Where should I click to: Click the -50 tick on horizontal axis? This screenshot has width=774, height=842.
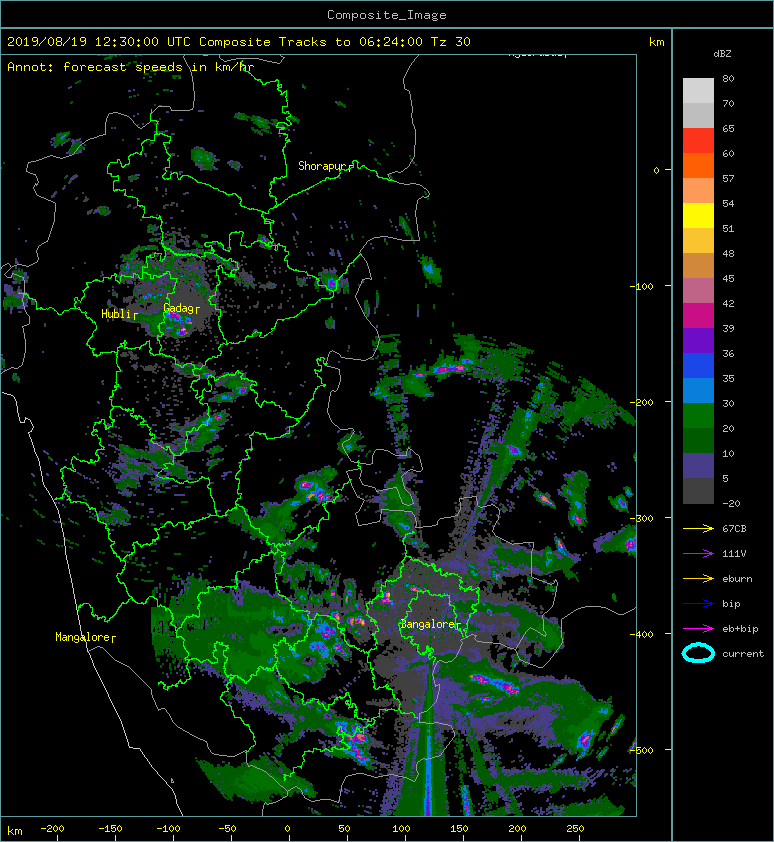pyautogui.click(x=227, y=829)
